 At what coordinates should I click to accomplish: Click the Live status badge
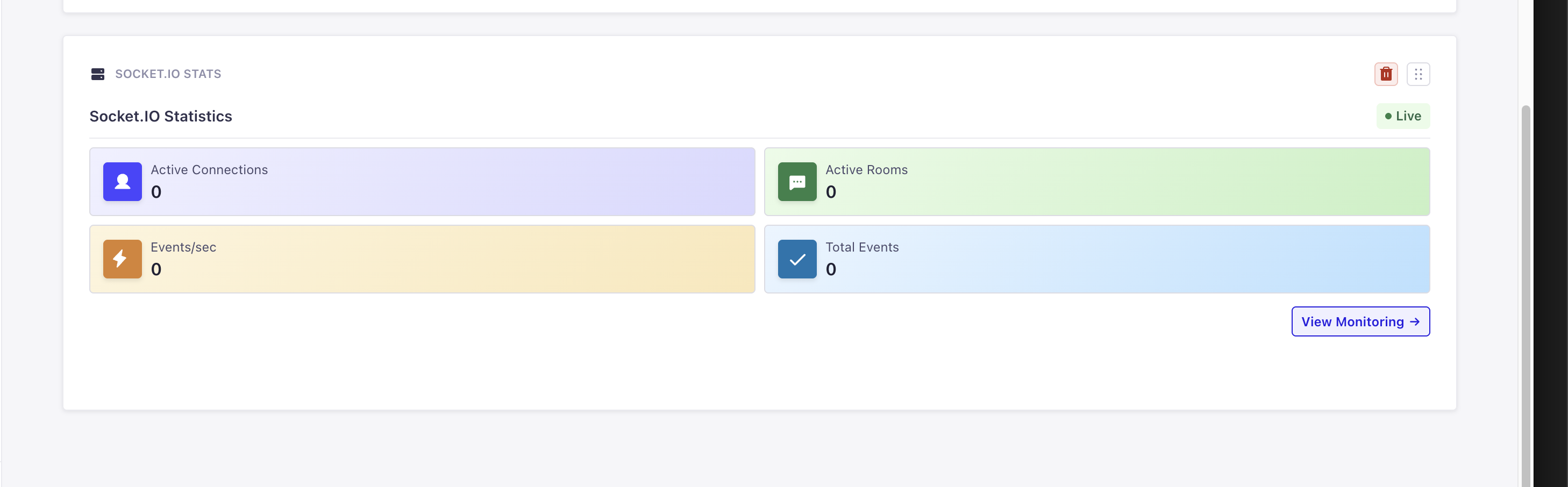coord(1403,116)
